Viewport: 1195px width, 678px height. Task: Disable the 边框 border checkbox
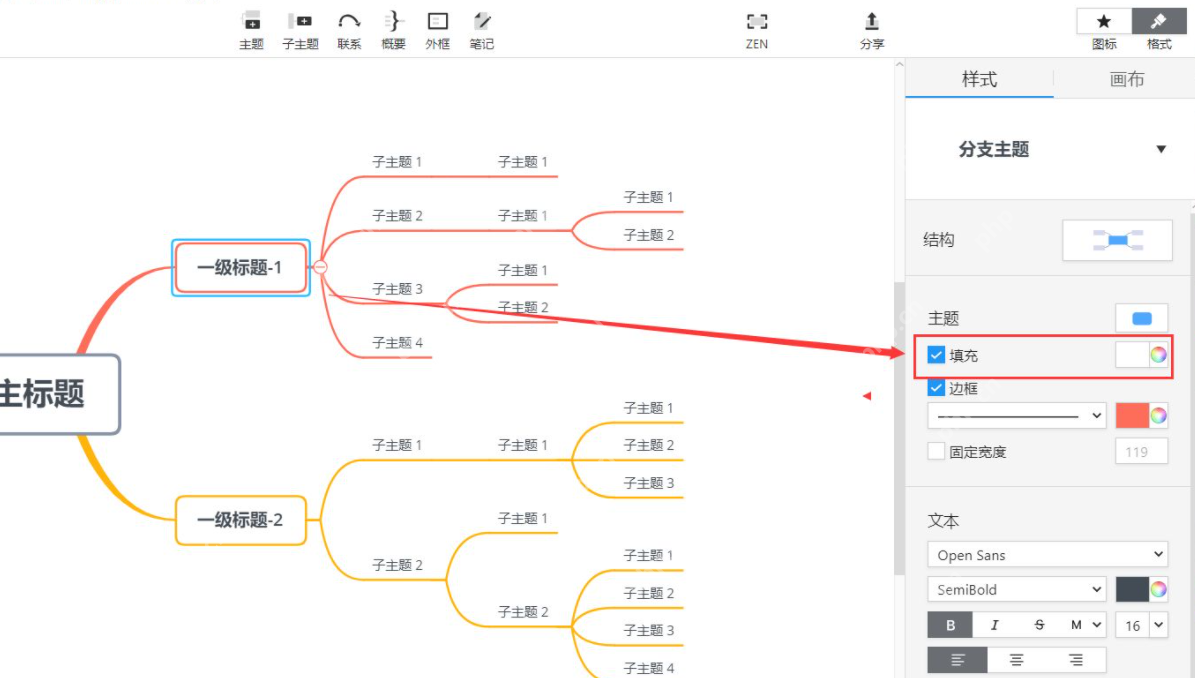[x=936, y=388]
